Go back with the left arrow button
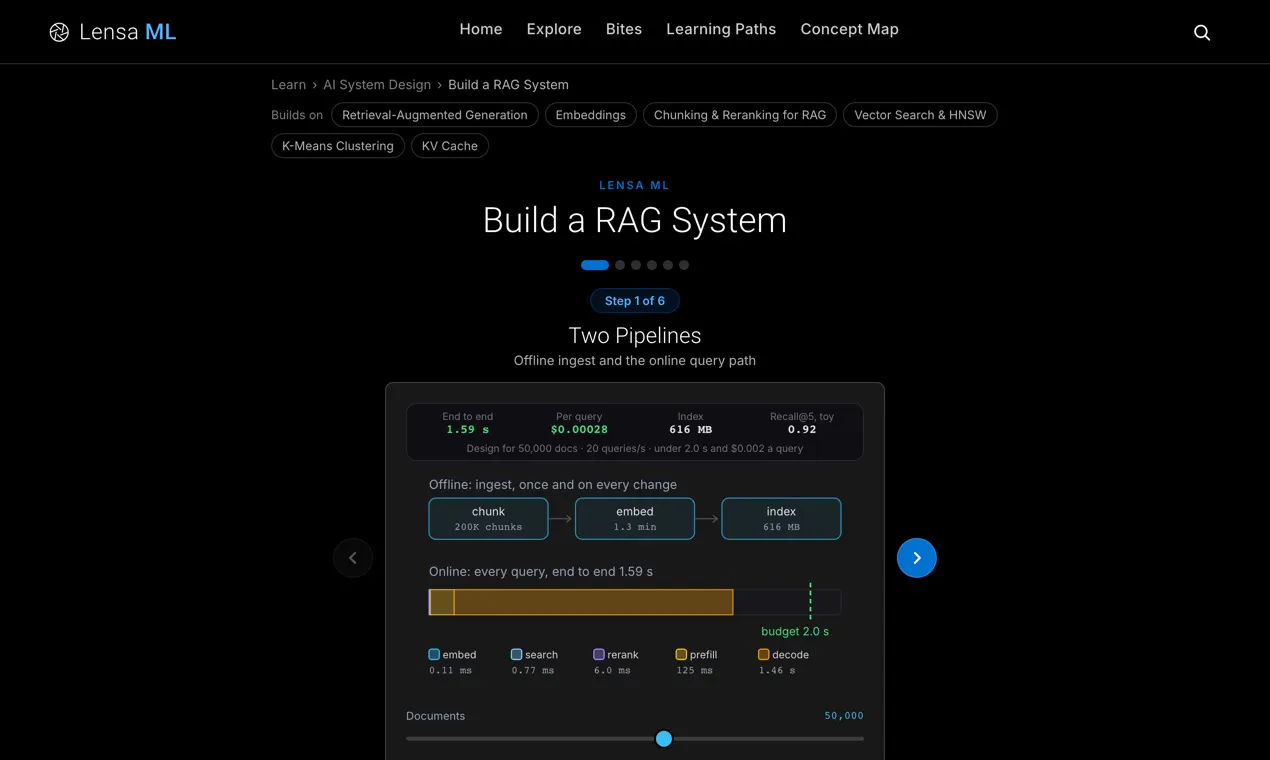This screenshot has width=1270, height=760. 353,558
